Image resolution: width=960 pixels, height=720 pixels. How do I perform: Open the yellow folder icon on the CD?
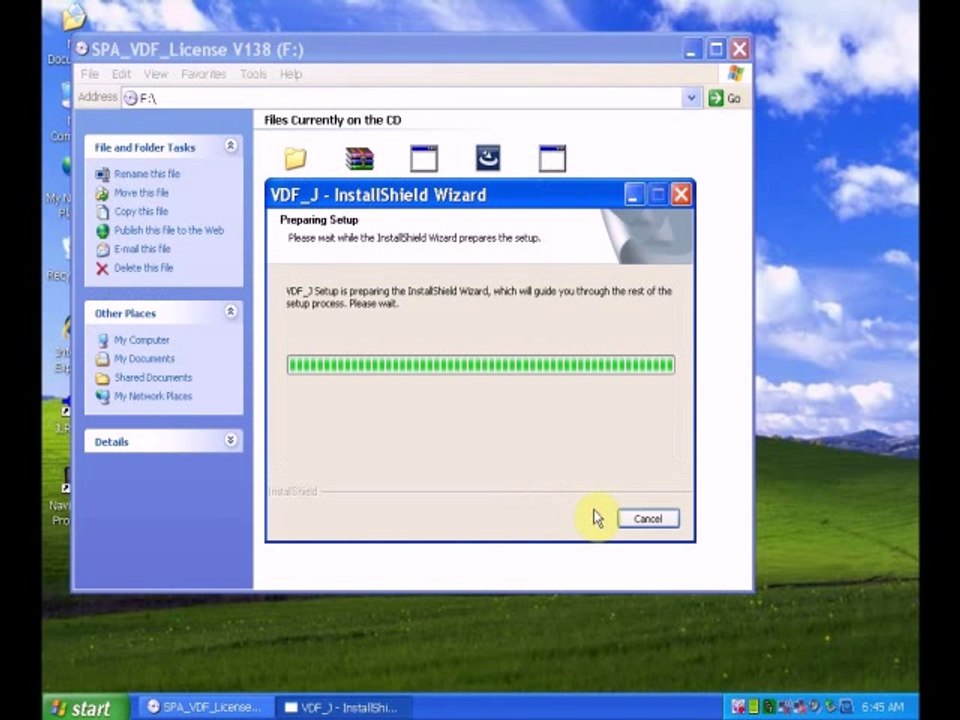point(295,159)
